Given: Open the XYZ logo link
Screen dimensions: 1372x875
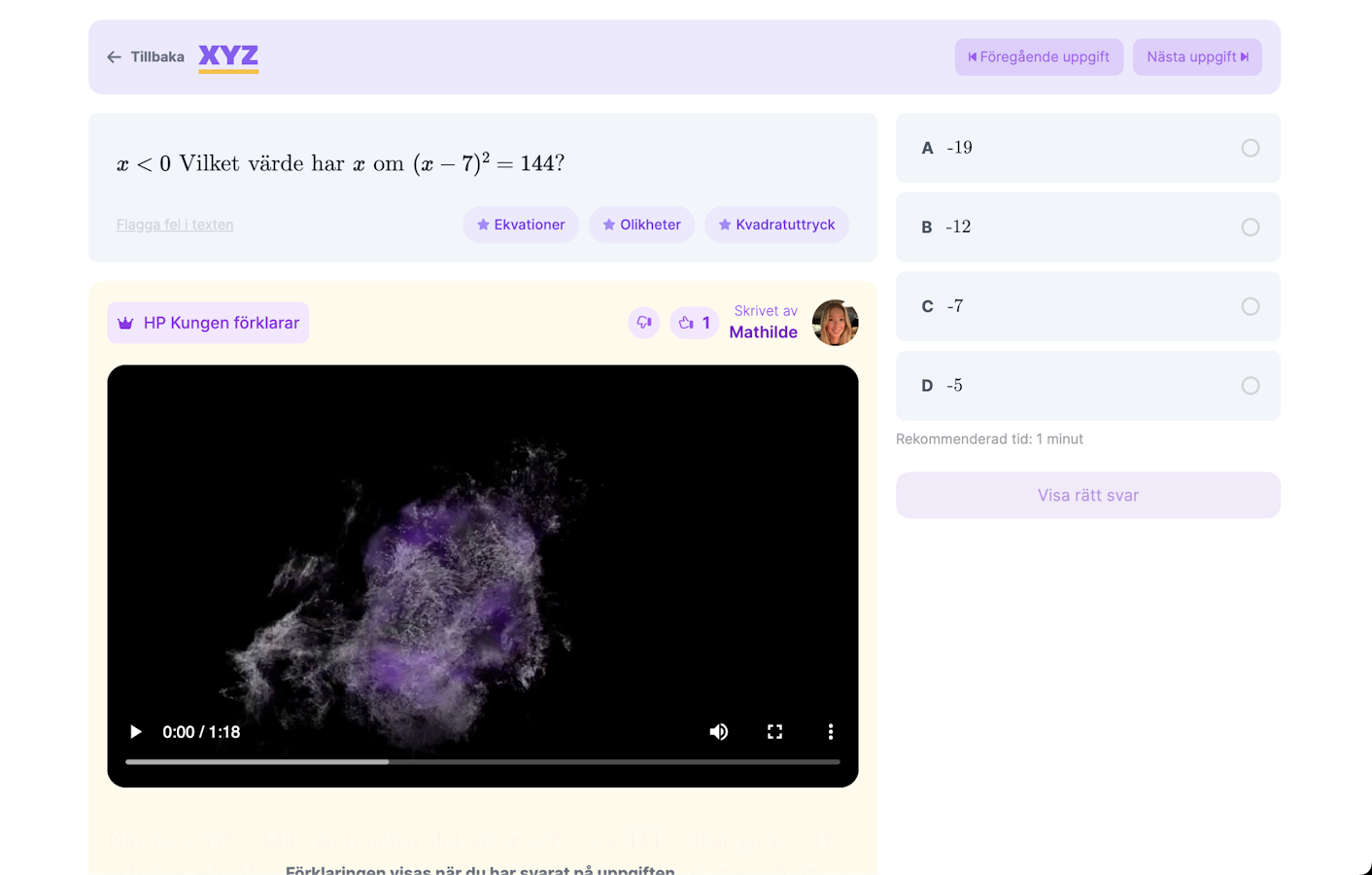Looking at the screenshot, I should click(x=228, y=56).
